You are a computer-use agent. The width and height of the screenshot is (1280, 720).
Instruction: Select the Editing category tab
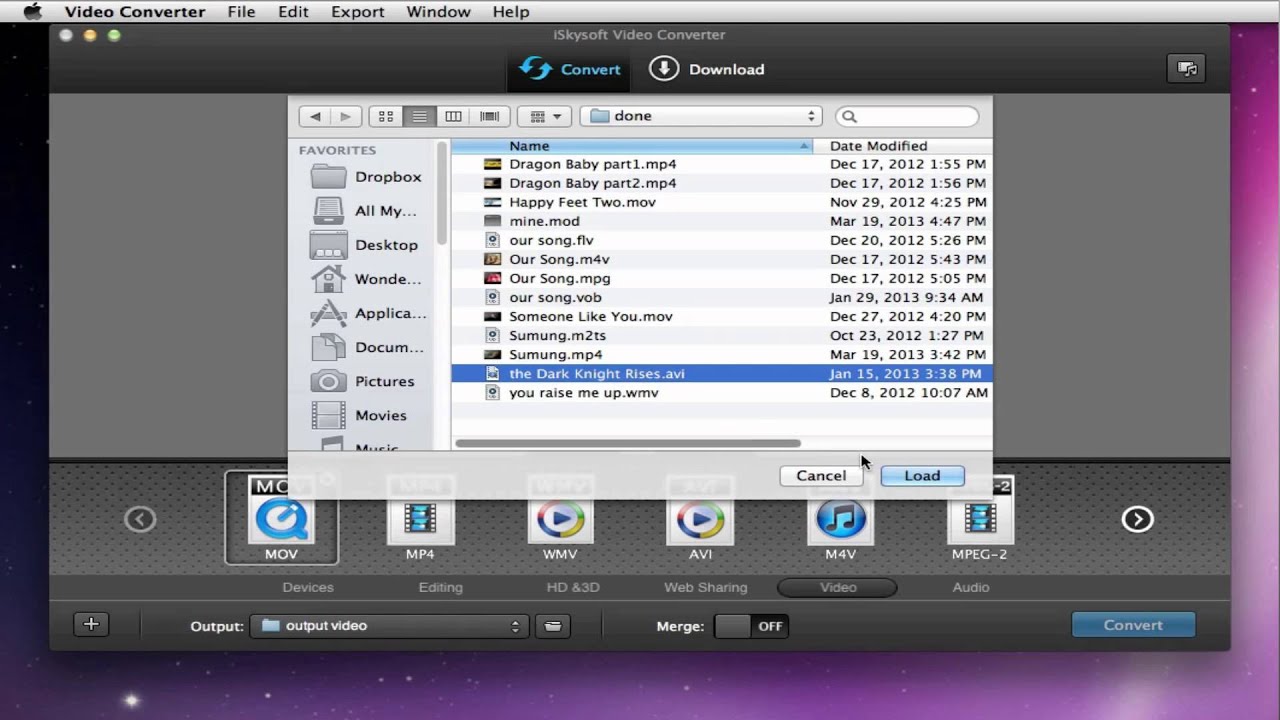[x=441, y=587]
